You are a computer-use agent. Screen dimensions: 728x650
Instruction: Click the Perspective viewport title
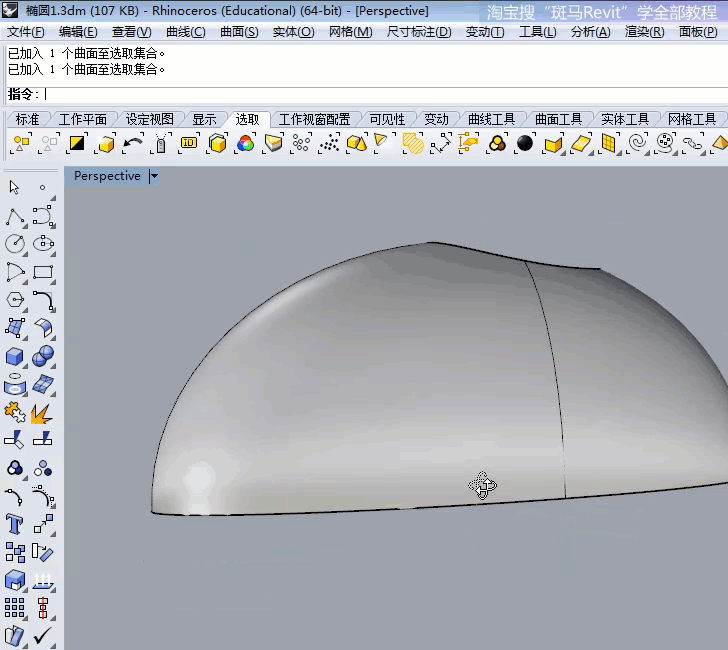[x=107, y=176]
